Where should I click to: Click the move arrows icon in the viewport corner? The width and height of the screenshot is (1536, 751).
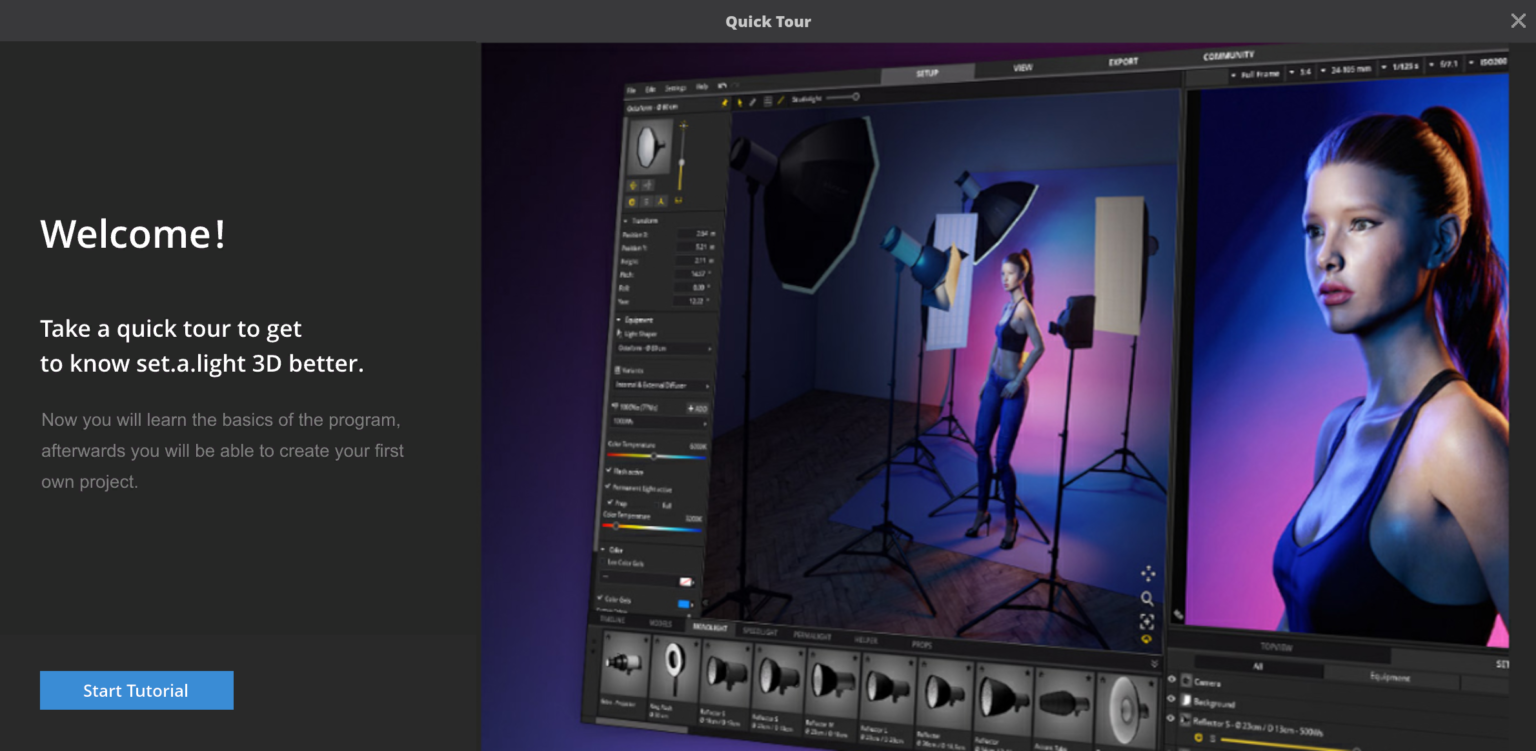click(1148, 573)
